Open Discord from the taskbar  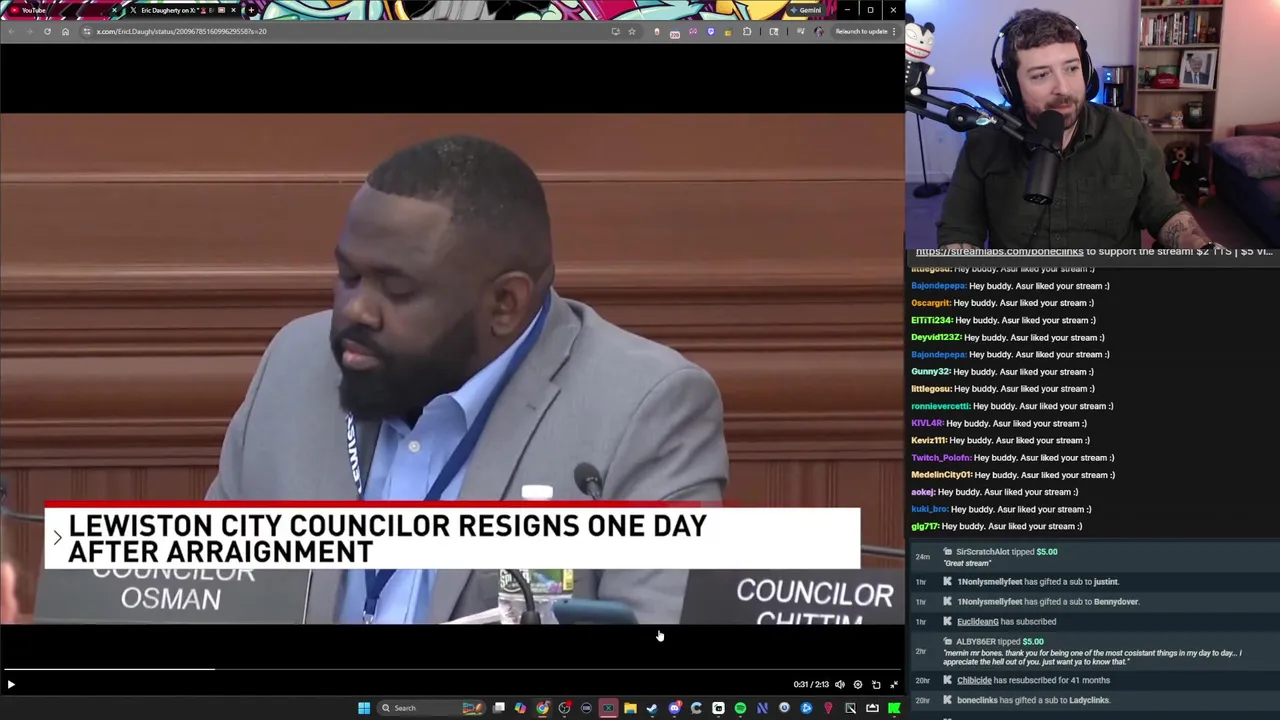pos(674,708)
